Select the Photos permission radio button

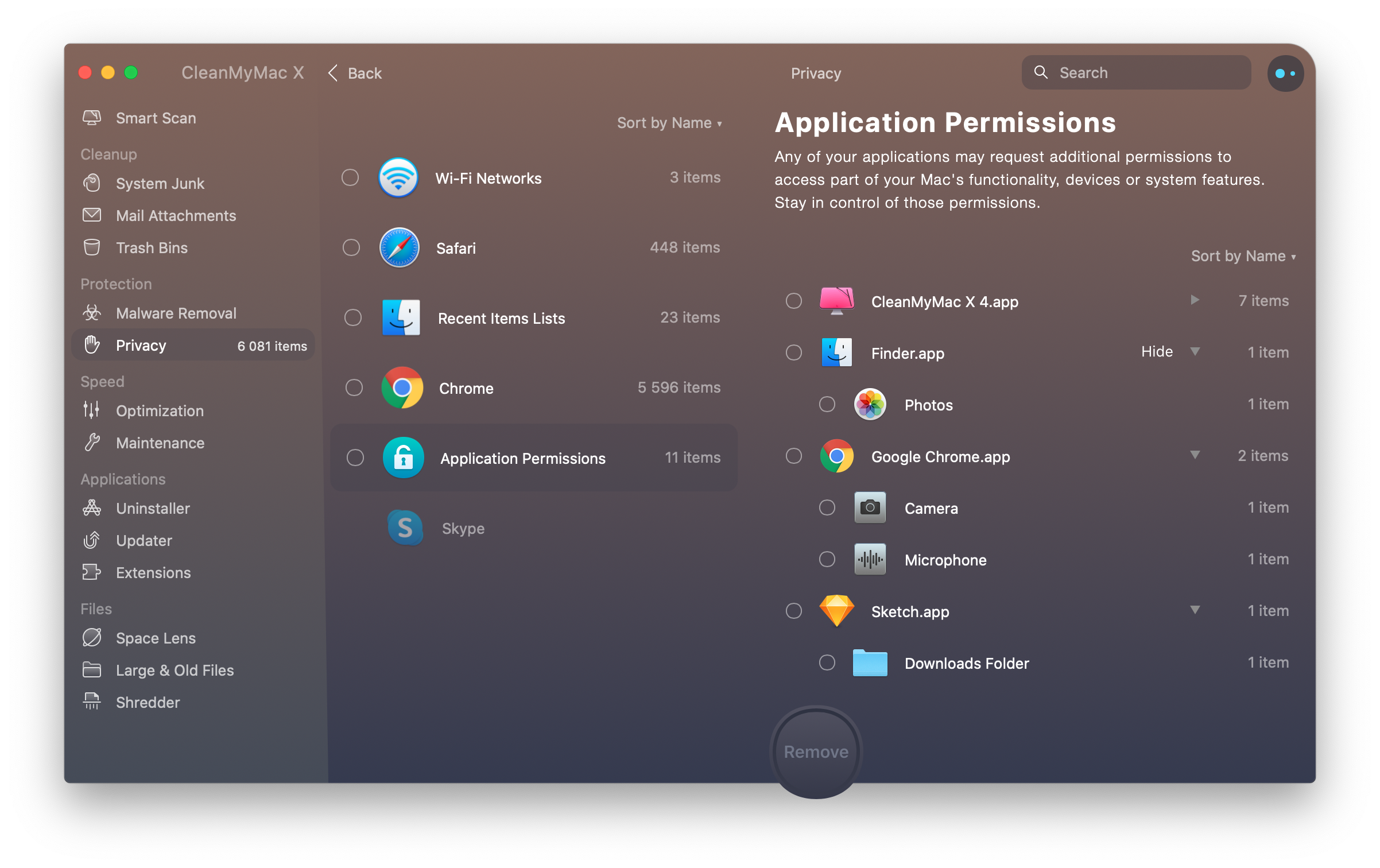[x=827, y=404]
